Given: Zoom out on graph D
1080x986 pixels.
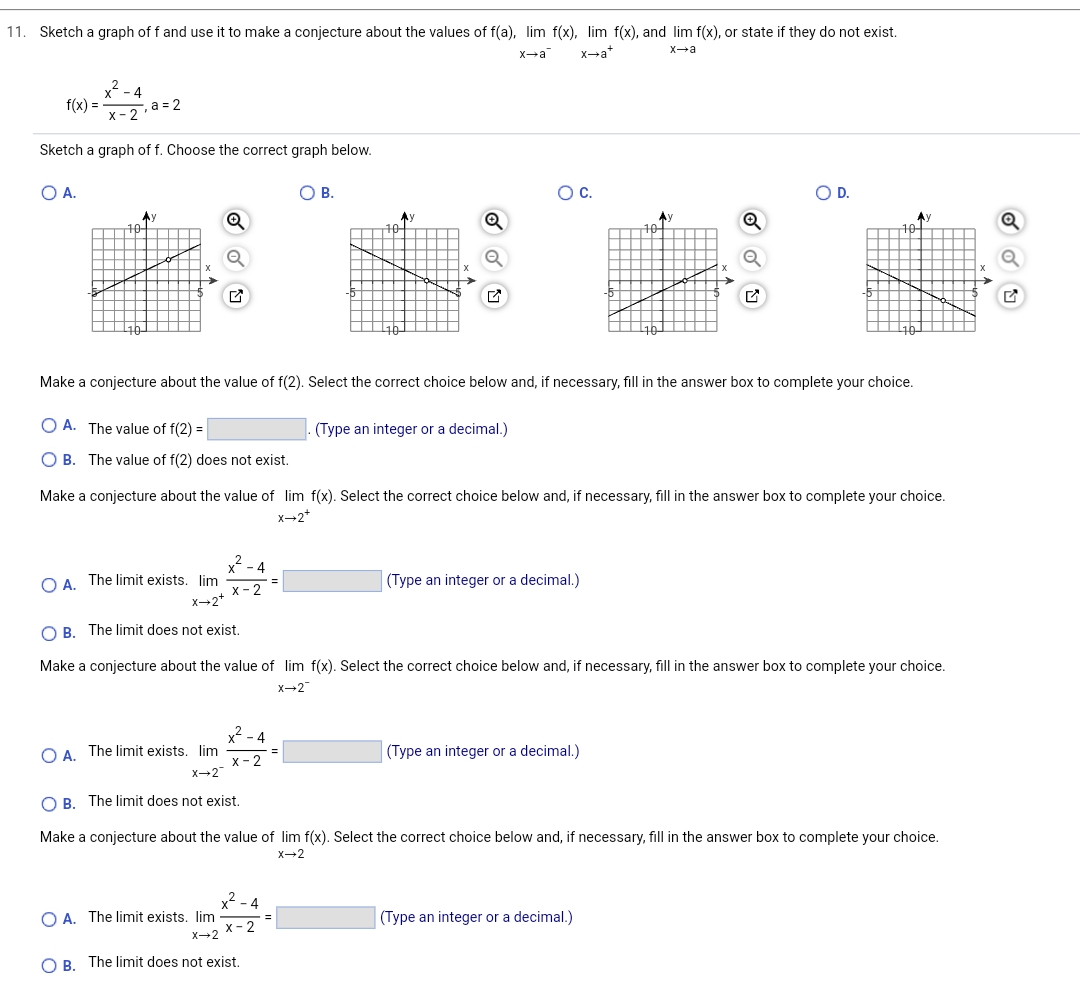Looking at the screenshot, I should [x=1008, y=258].
